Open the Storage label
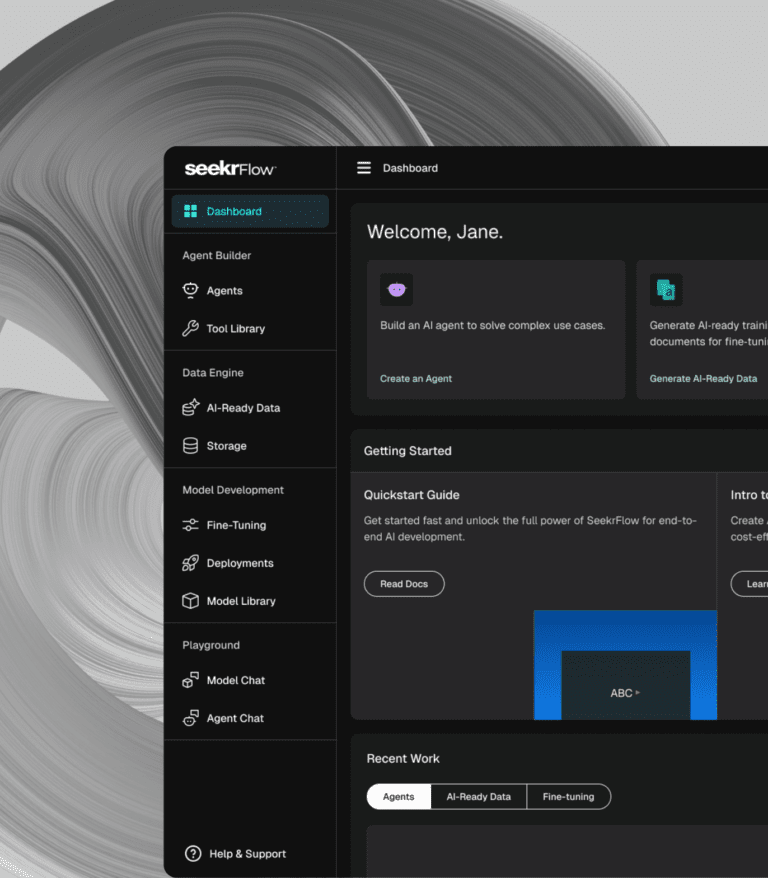 point(227,446)
